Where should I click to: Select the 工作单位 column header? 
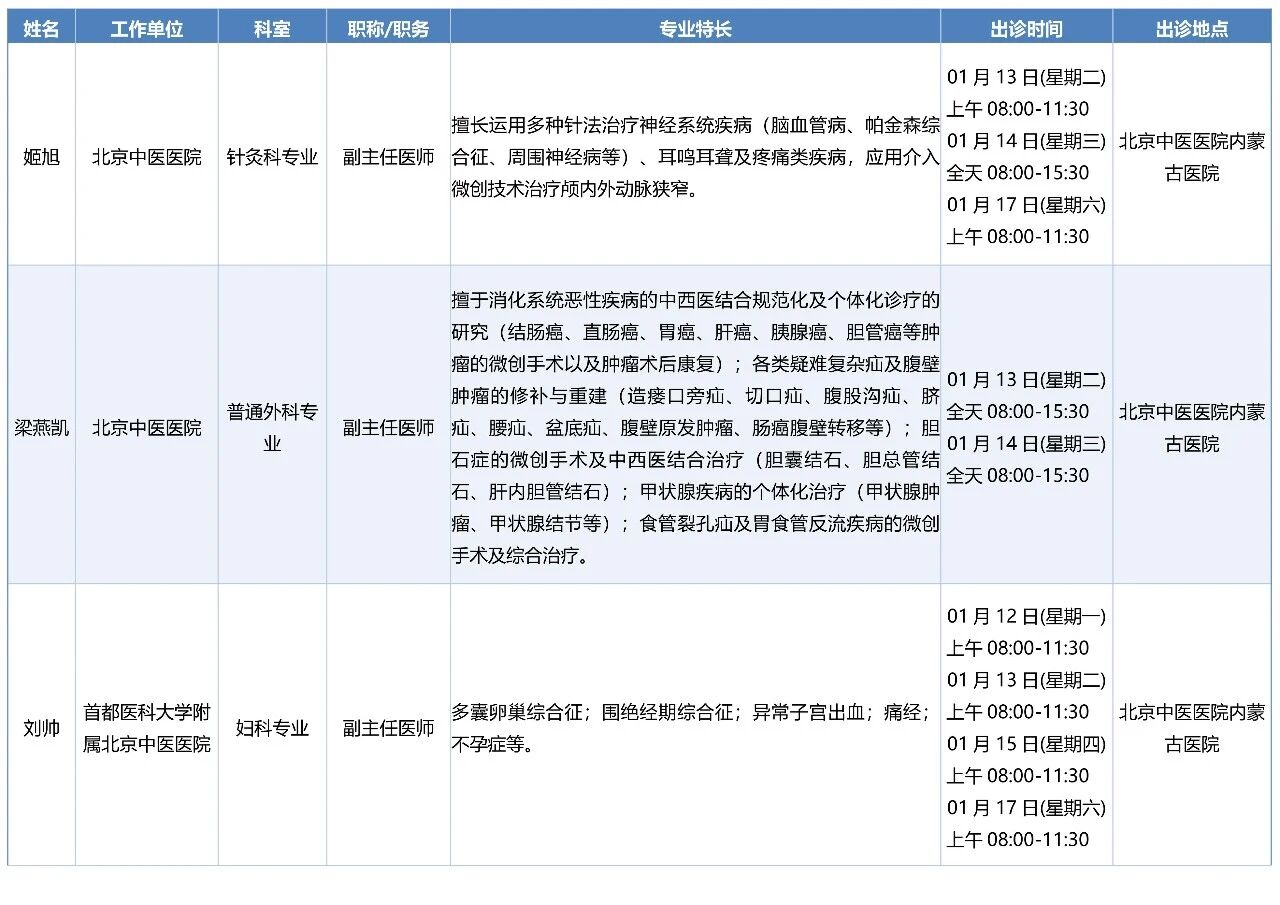(x=147, y=29)
